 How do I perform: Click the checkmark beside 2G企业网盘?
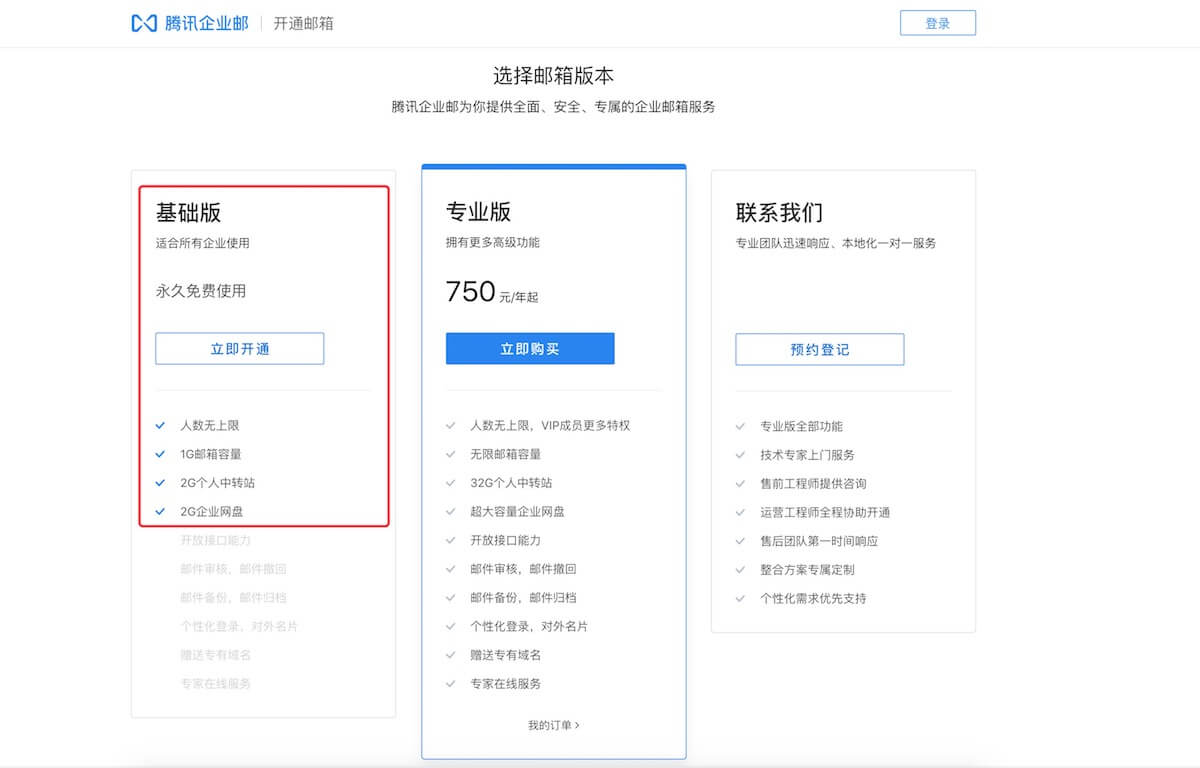point(160,513)
